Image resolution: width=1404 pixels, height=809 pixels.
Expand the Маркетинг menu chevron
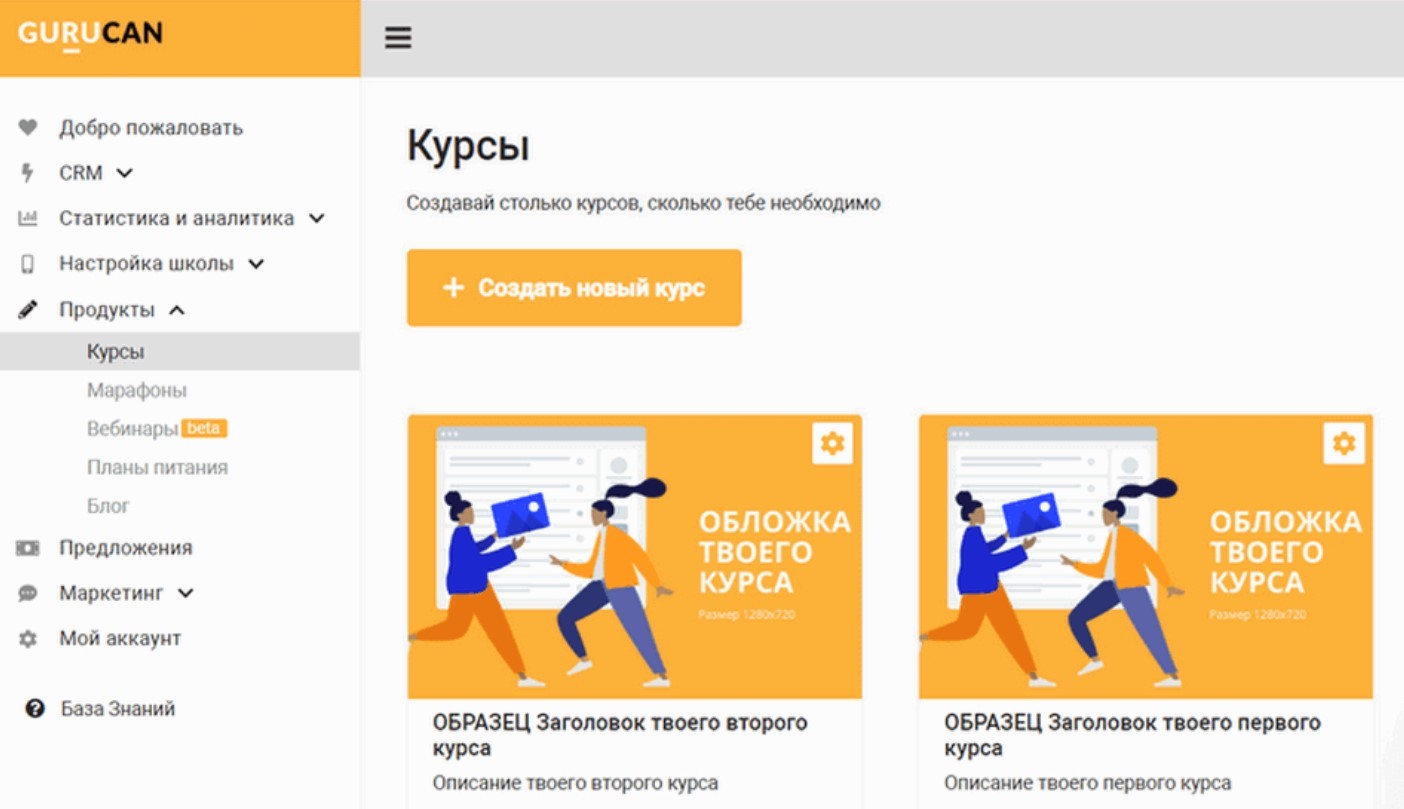coord(185,593)
